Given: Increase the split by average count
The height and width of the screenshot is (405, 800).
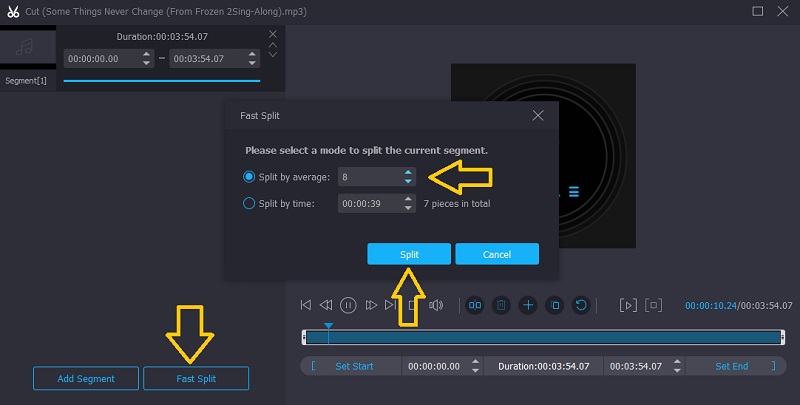Looking at the screenshot, I should (408, 173).
